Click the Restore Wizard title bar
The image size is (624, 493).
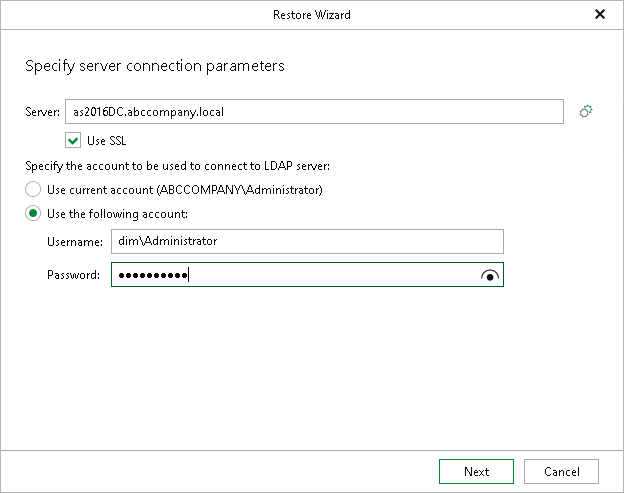(x=312, y=15)
